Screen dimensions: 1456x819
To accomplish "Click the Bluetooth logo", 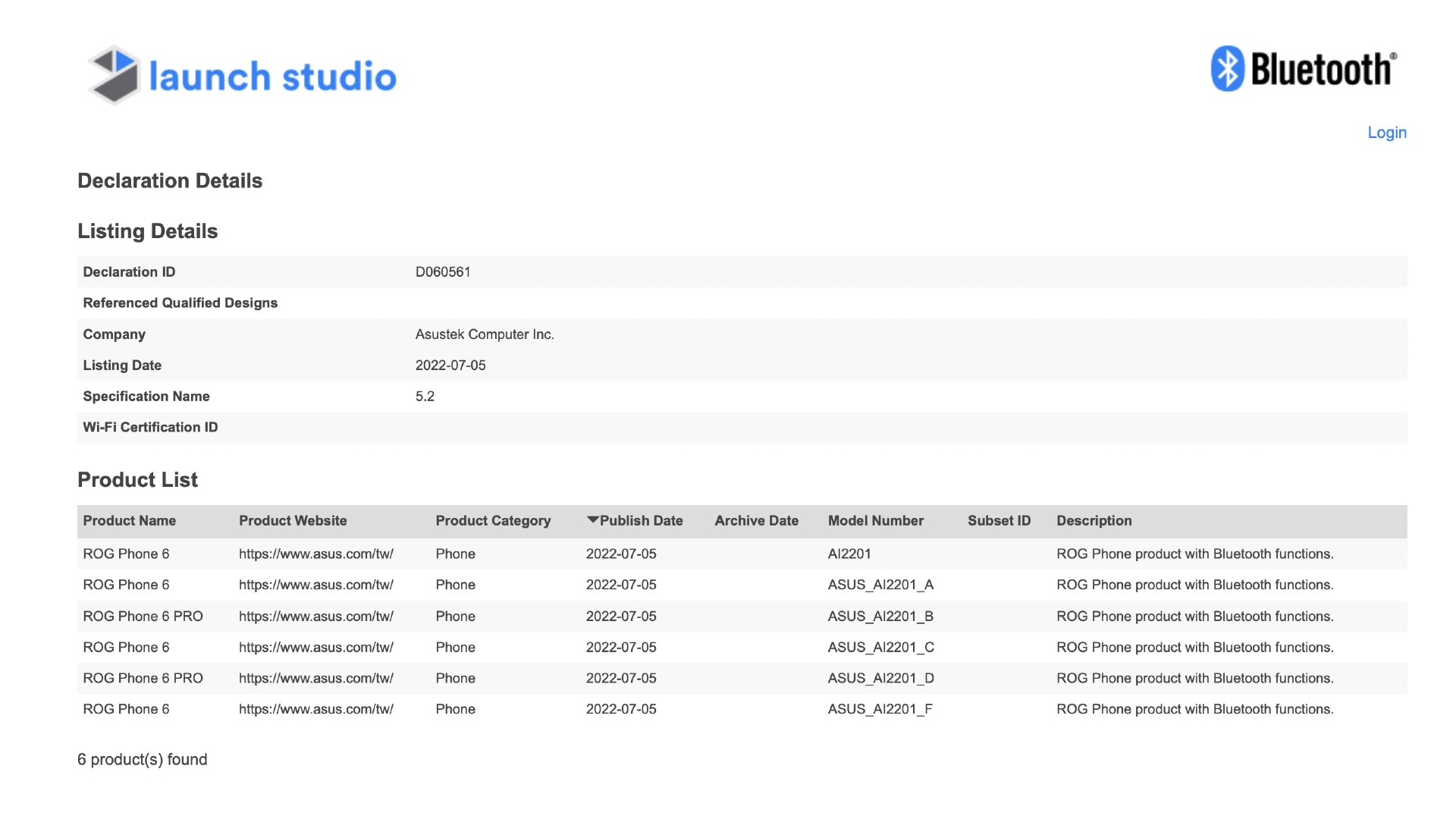I will tap(1304, 69).
